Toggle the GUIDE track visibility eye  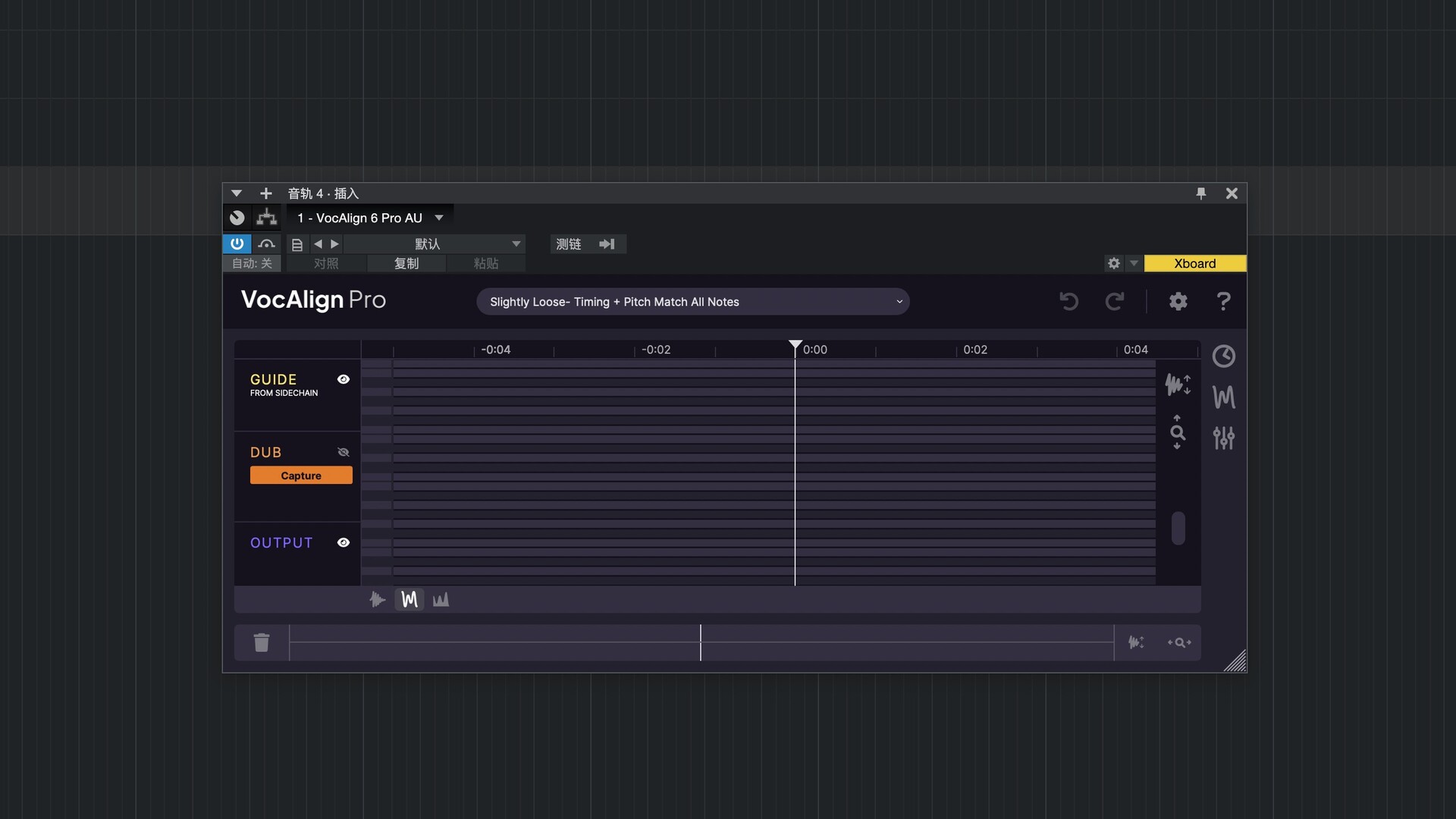click(344, 379)
